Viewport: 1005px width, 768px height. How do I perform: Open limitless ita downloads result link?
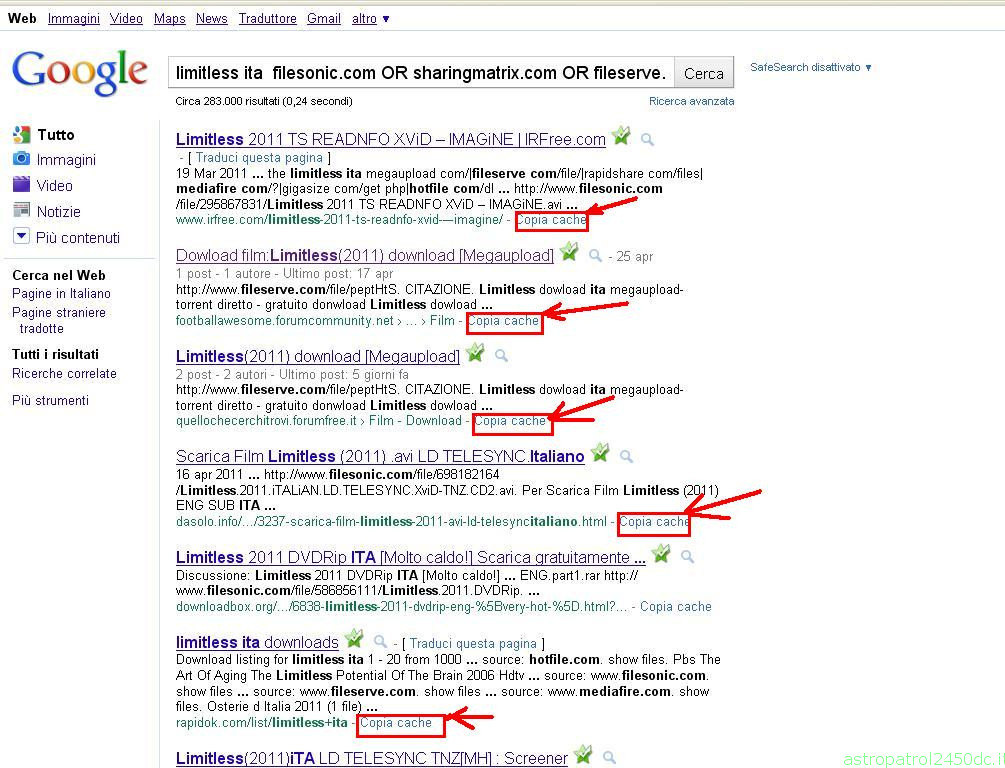257,642
